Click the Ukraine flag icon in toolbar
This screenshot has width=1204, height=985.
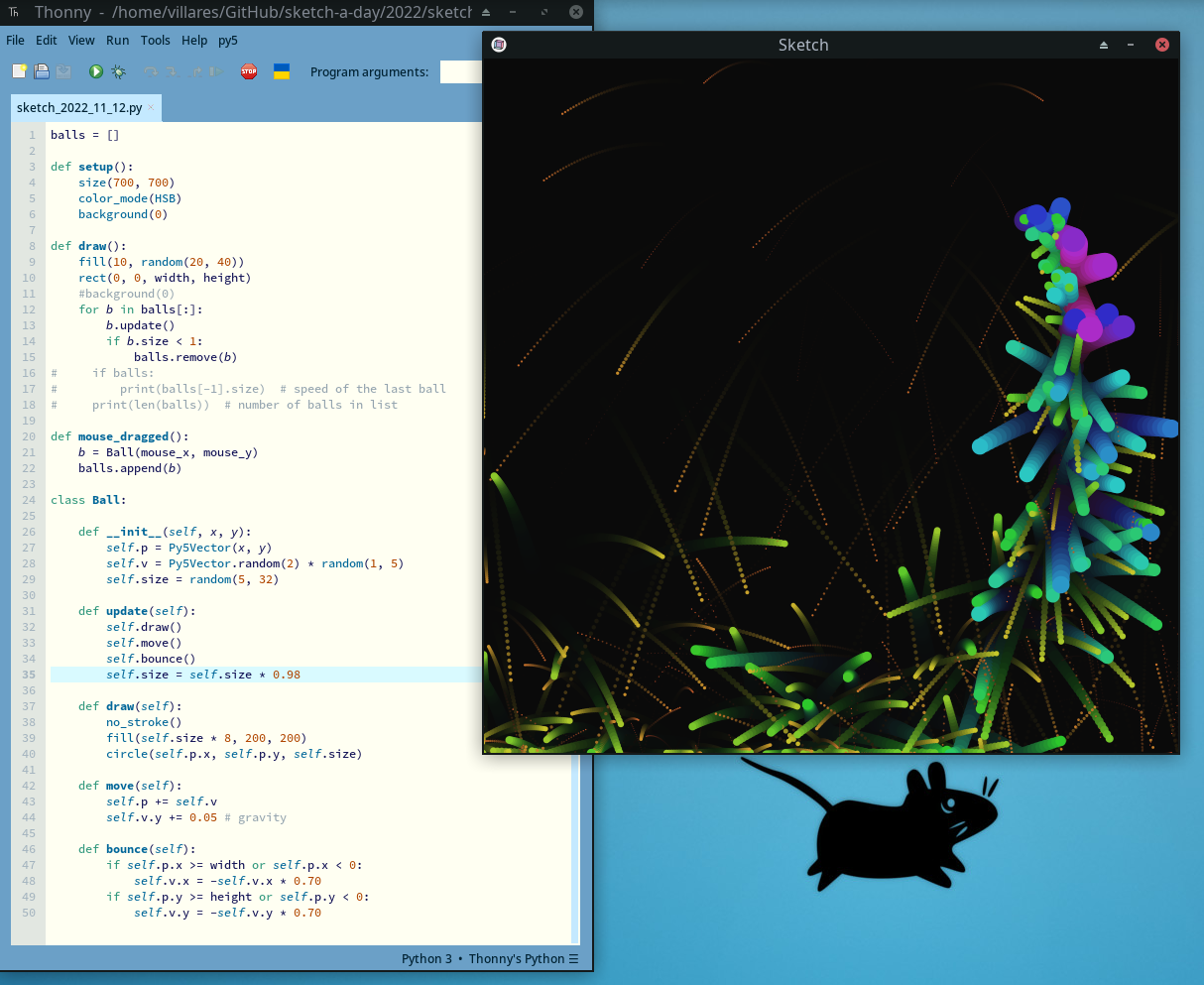click(x=282, y=71)
